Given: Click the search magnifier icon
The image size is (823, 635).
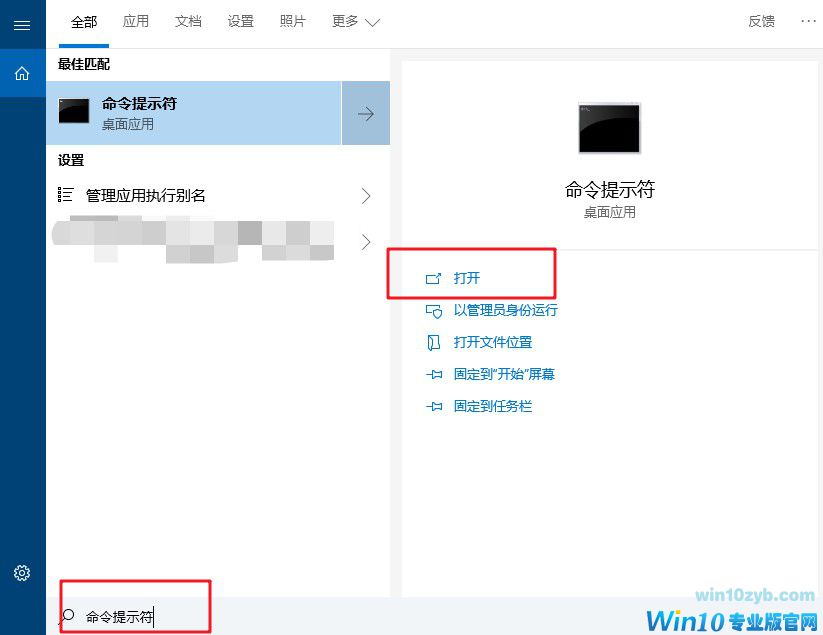Looking at the screenshot, I should point(68,616).
